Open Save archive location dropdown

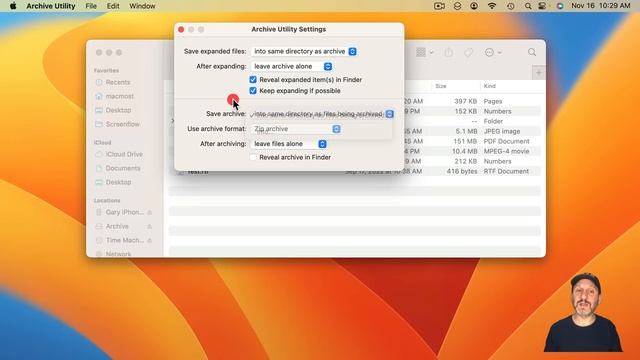pyautogui.click(x=322, y=114)
